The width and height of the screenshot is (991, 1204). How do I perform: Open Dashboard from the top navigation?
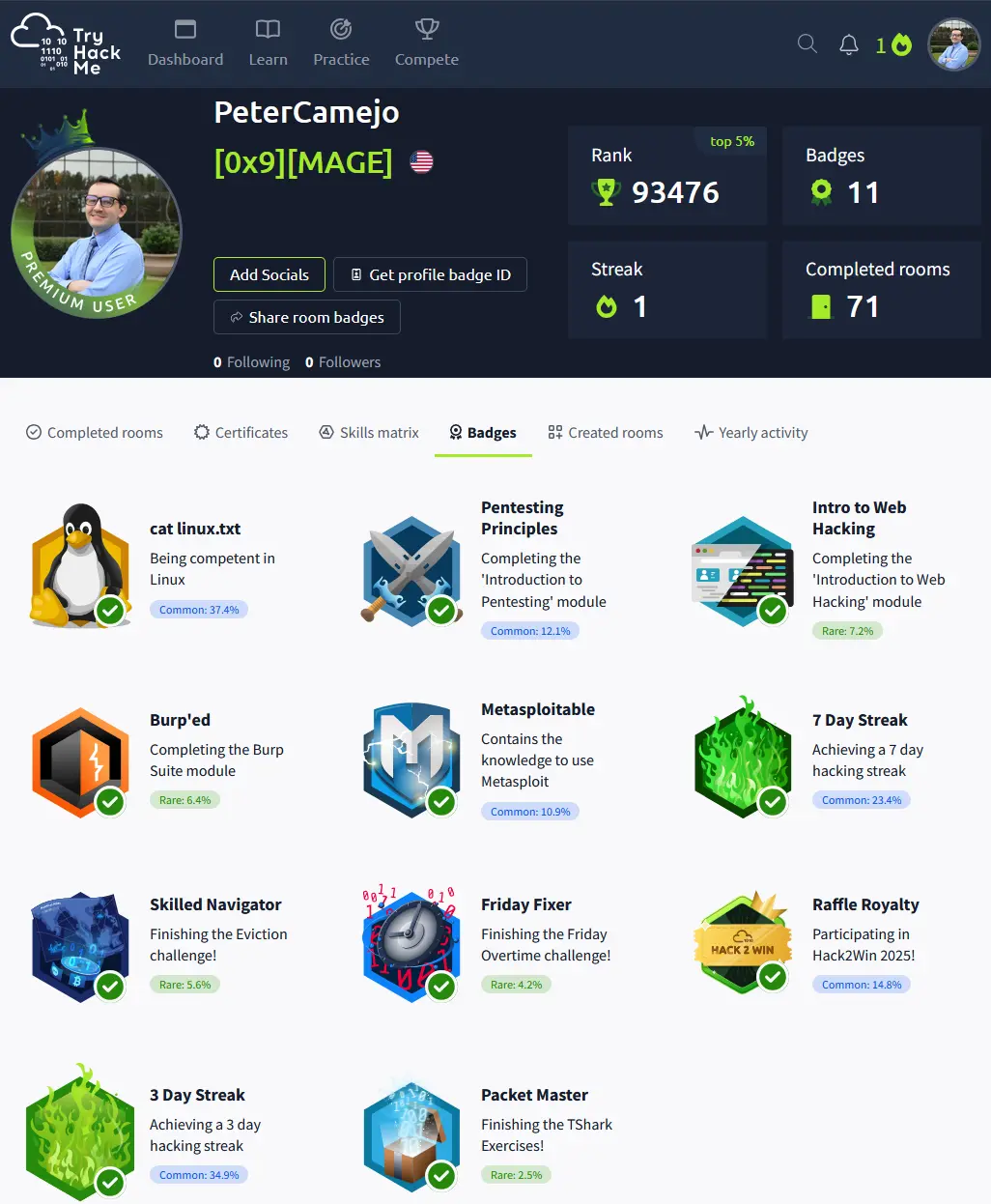pyautogui.click(x=185, y=43)
